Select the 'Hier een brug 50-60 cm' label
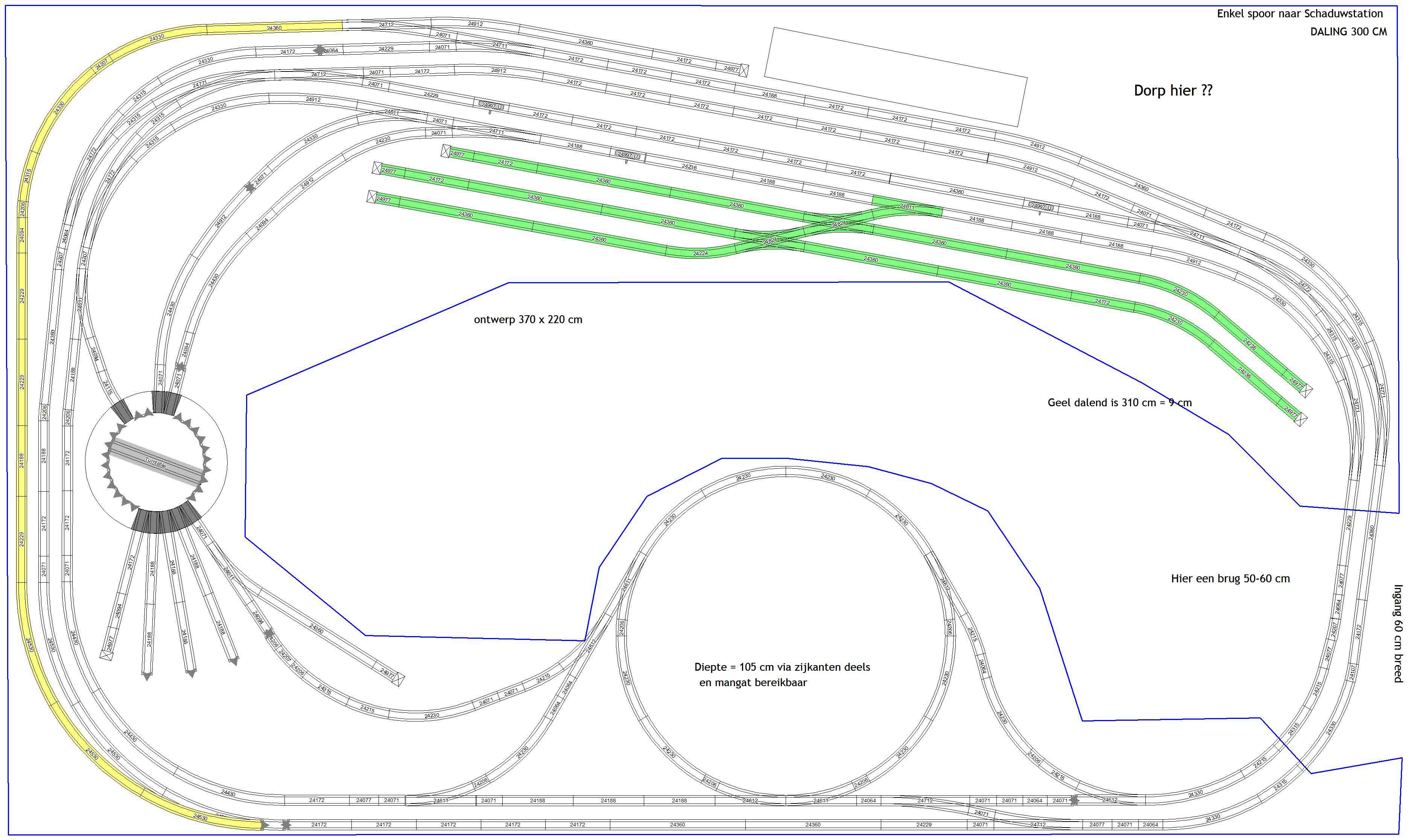Screen dimensions: 1411x840 pyautogui.click(x=1230, y=579)
